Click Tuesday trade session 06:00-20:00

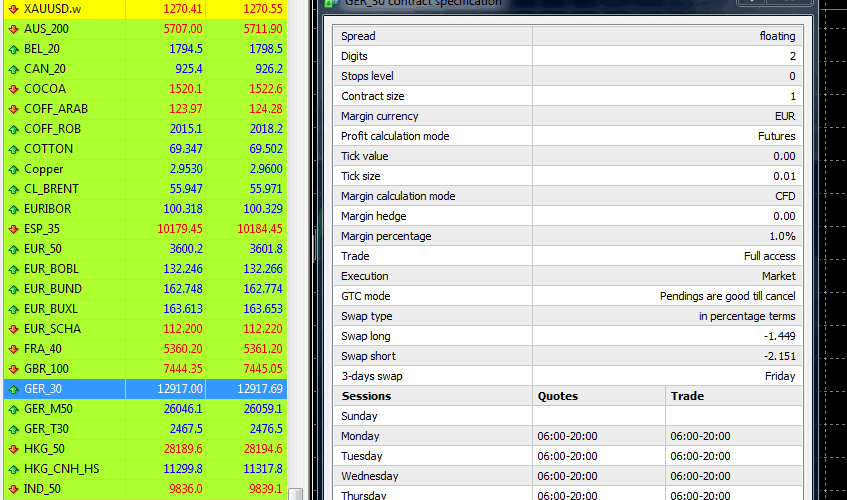tap(701, 456)
